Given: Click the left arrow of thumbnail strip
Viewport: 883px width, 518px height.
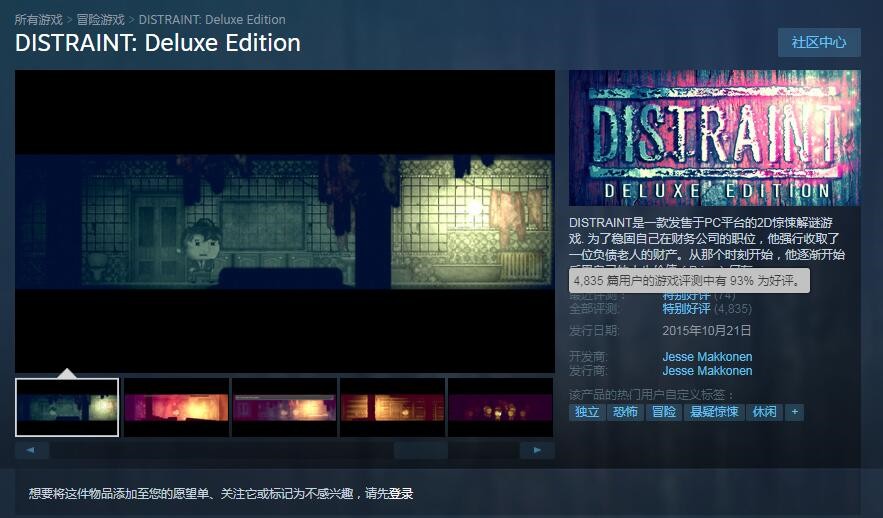Looking at the screenshot, I should pos(32,450).
